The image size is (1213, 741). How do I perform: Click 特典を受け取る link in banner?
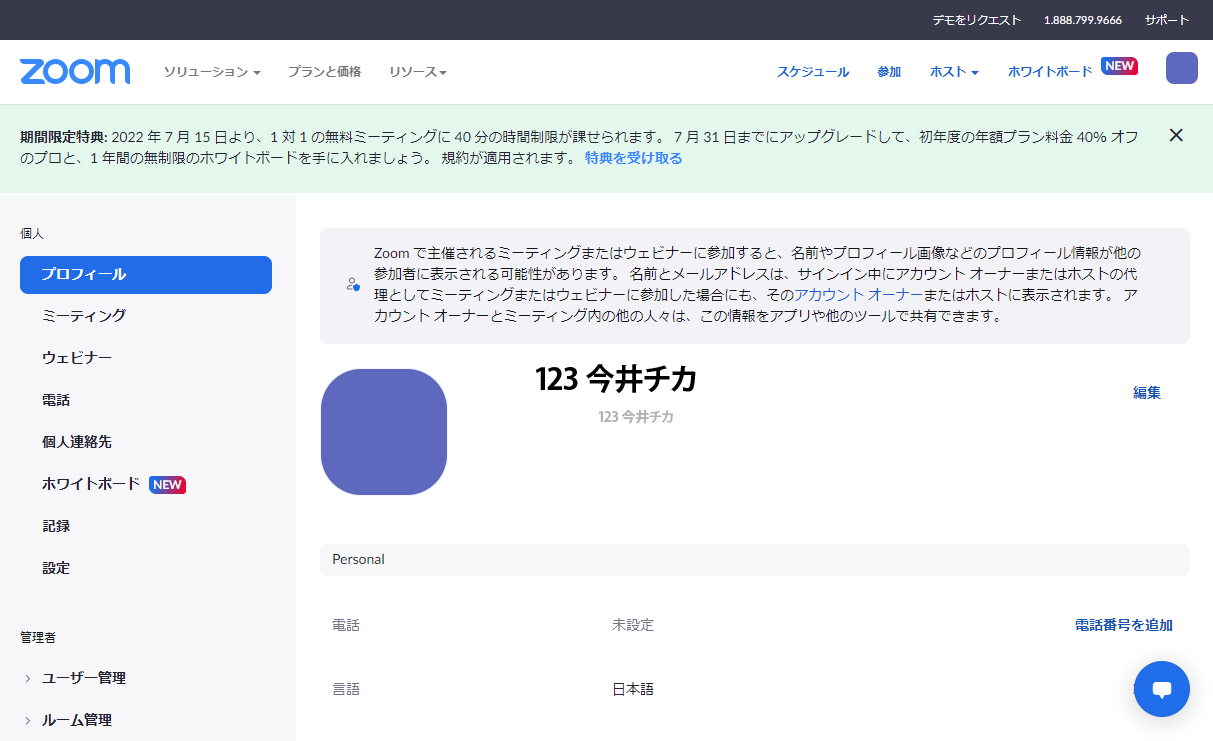pos(634,158)
